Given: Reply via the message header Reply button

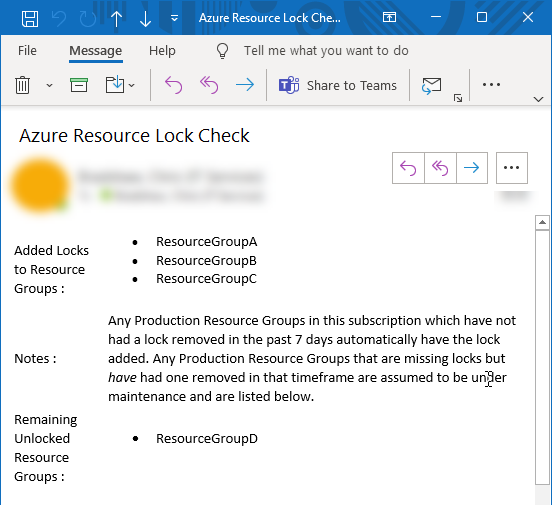Looking at the screenshot, I should (408, 168).
